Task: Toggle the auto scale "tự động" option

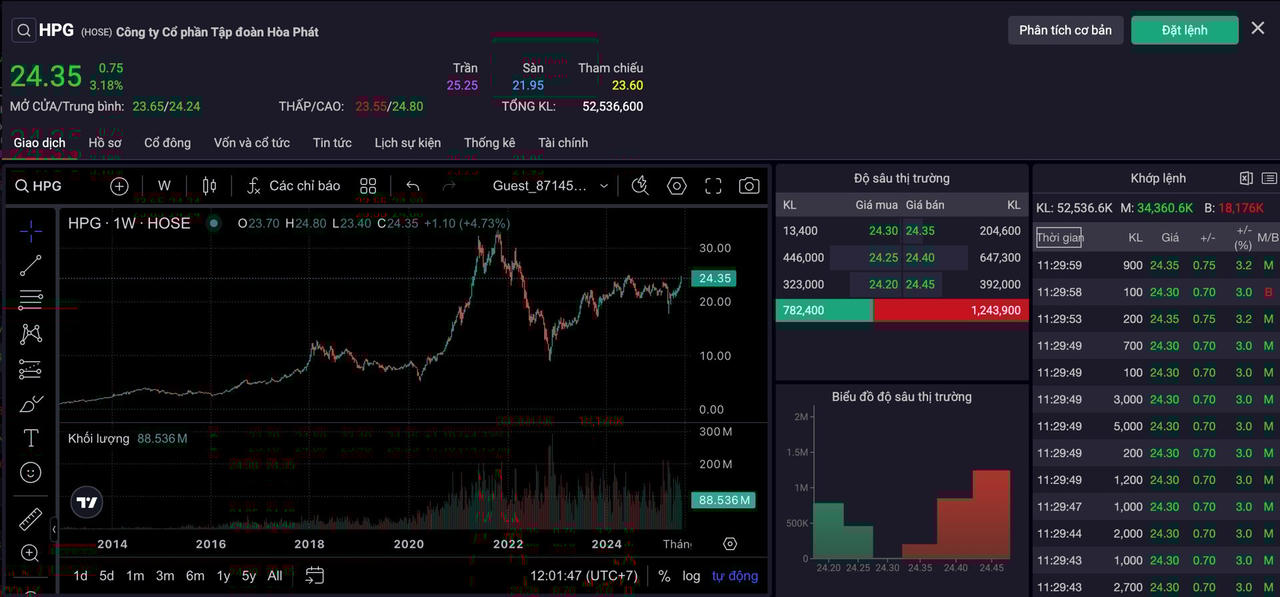Action: tap(734, 576)
